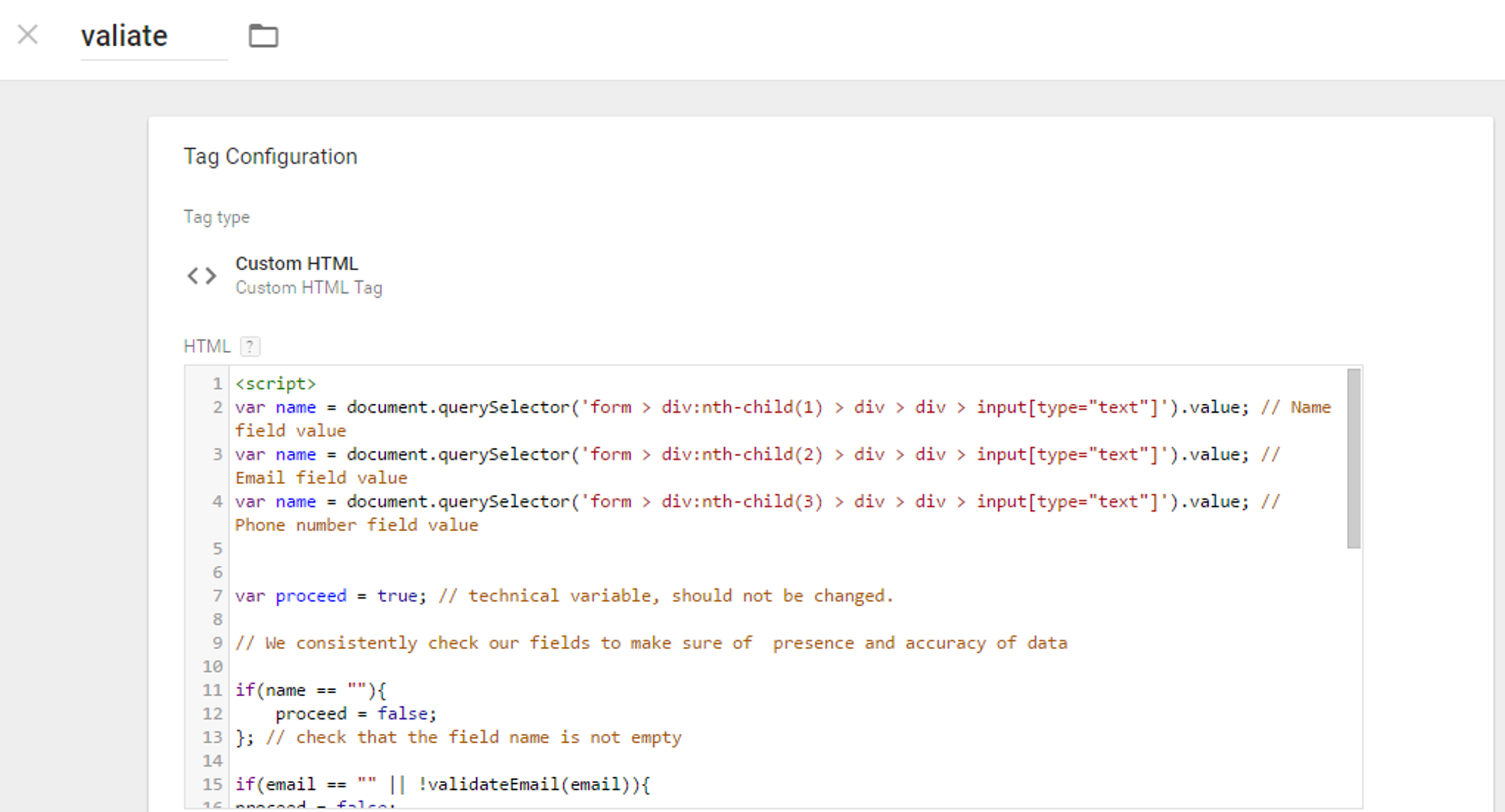Screen dimensions: 1505x812
Task: Close the tag editor with X
Action: [28, 35]
